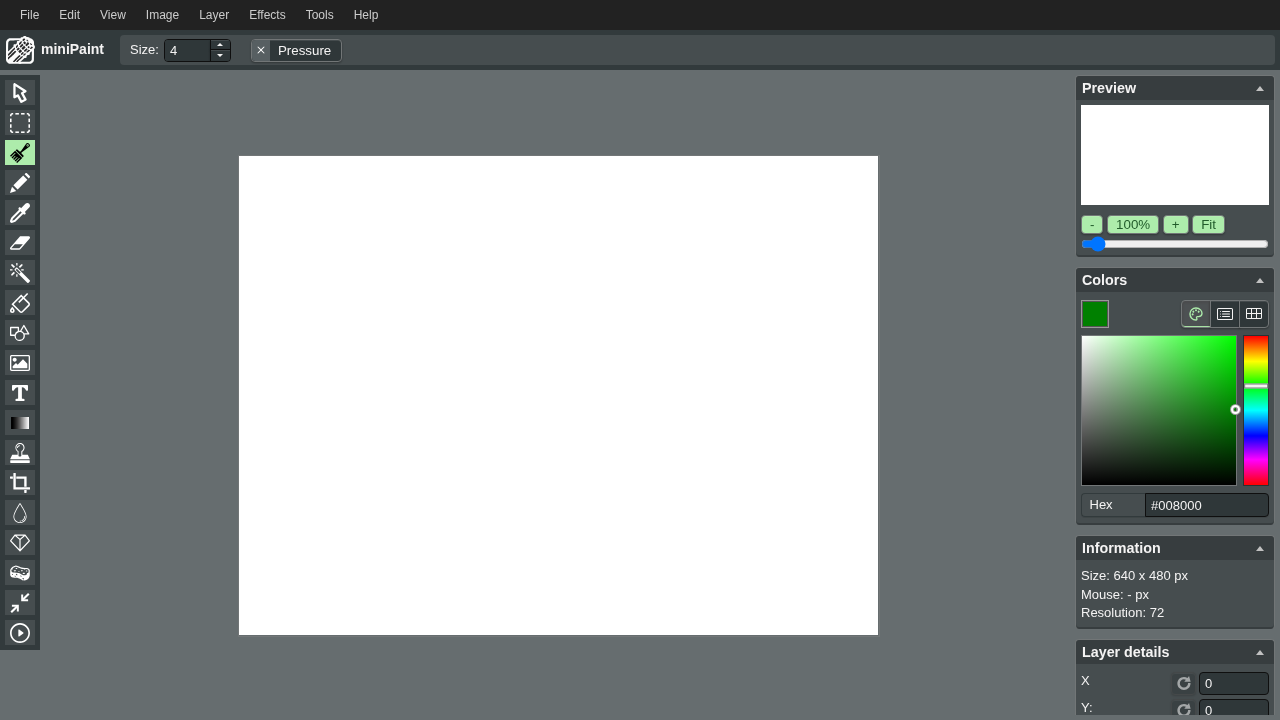Choose the Clone stamp tool
1280x720 pixels.
[x=20, y=453]
